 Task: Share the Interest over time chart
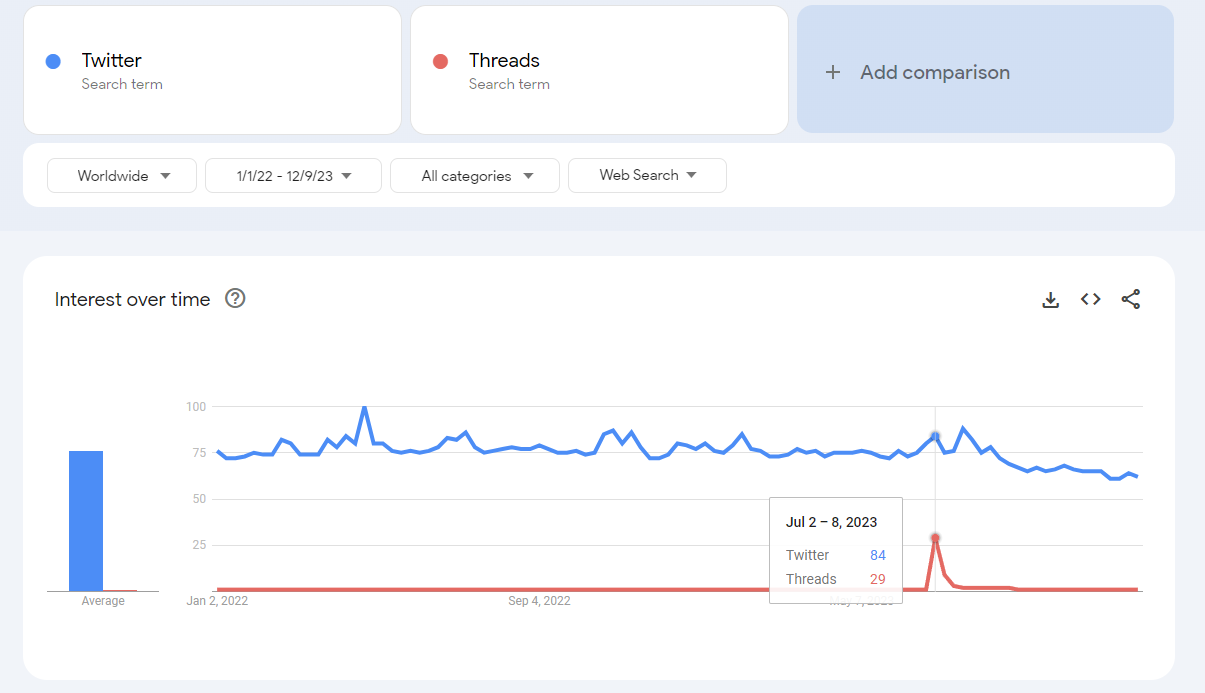(1130, 299)
